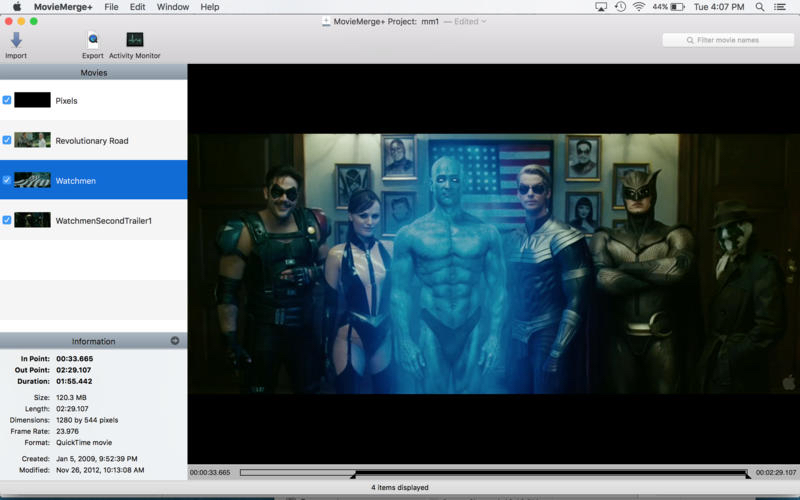Click the Import toolbar icon
800x500 pixels.
(16, 41)
